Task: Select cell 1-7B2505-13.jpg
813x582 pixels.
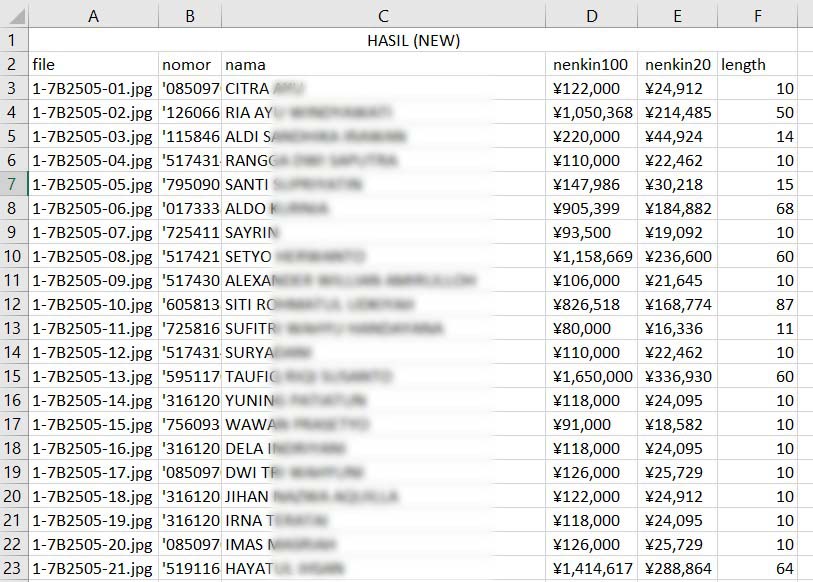Action: point(93,376)
